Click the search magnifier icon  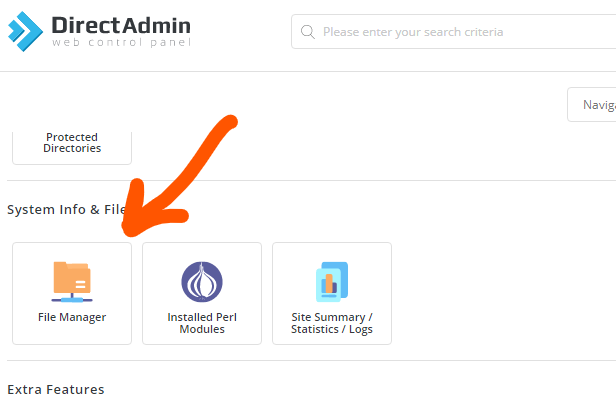[307, 32]
